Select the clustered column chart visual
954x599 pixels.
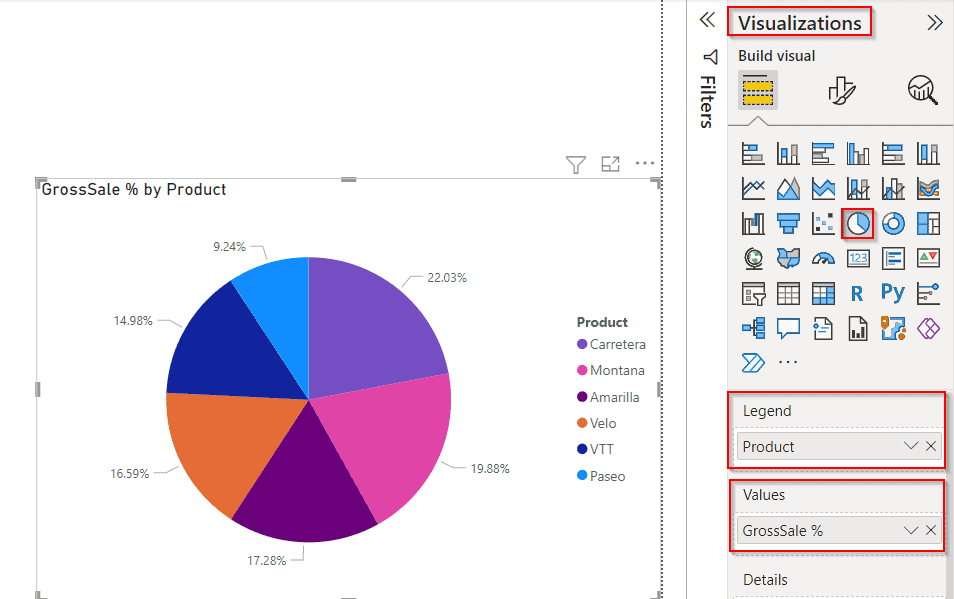pos(858,154)
